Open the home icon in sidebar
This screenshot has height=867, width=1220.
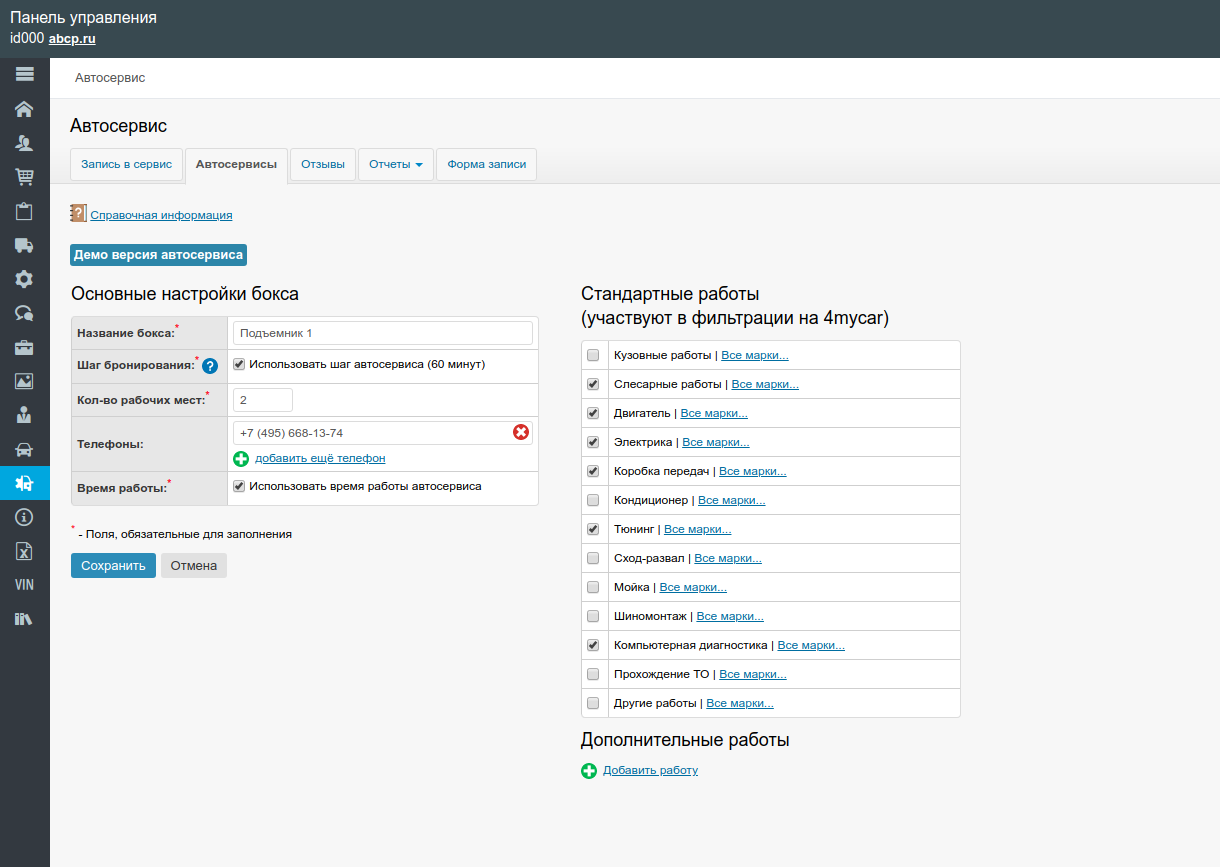(x=24, y=109)
